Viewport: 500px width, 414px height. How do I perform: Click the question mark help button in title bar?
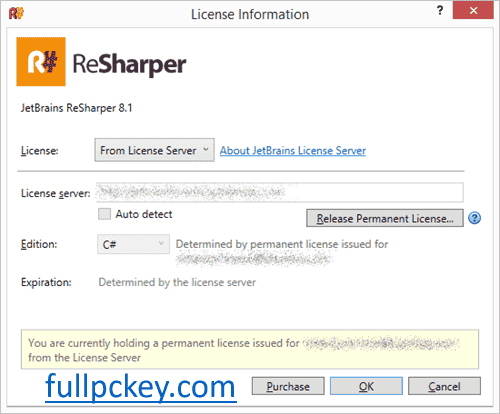click(x=440, y=11)
